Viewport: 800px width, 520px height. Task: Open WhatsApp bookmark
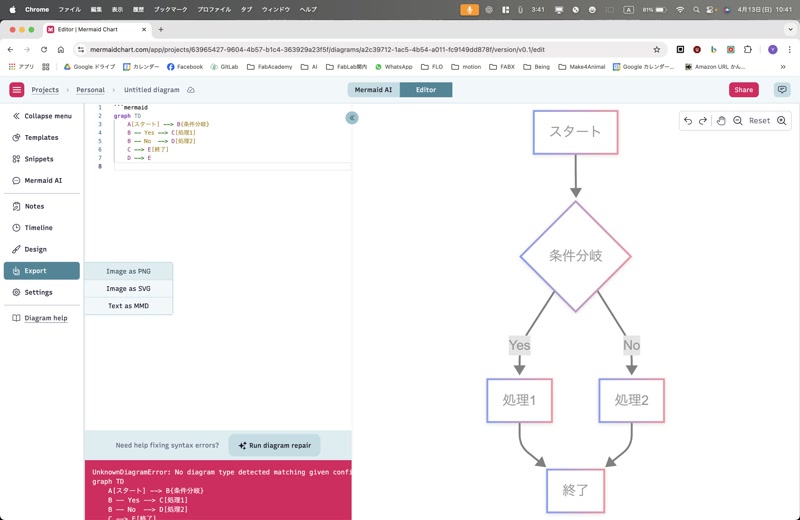coord(393,67)
